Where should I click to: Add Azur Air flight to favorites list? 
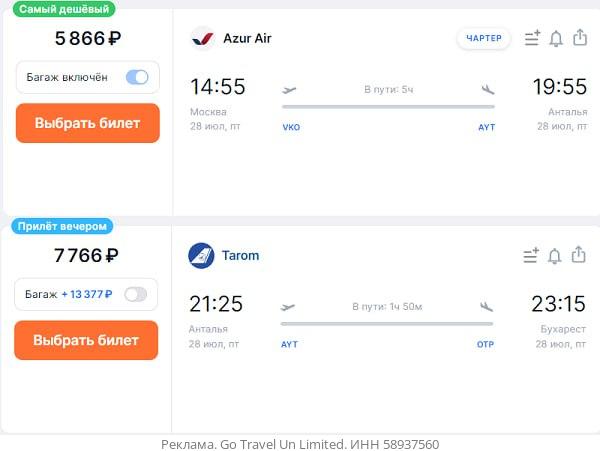(532, 39)
